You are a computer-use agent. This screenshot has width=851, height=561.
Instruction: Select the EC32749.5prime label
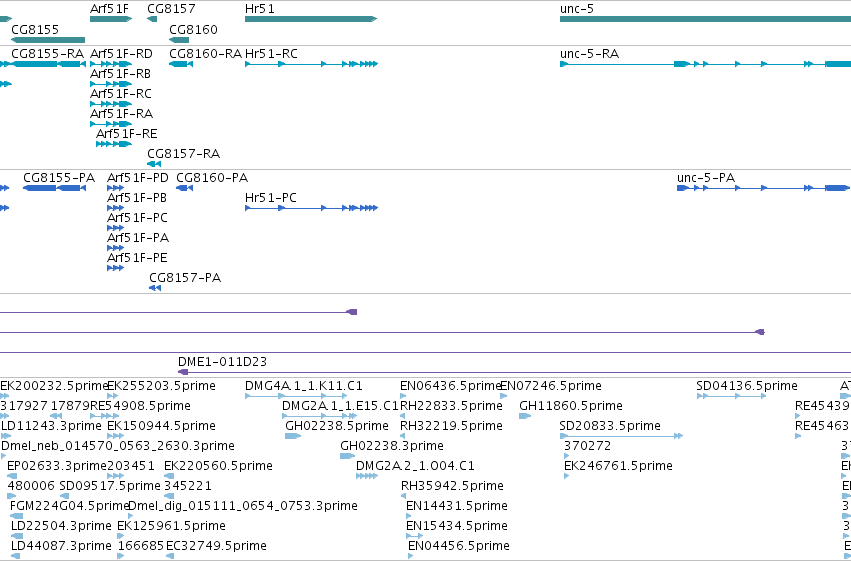pos(217,546)
